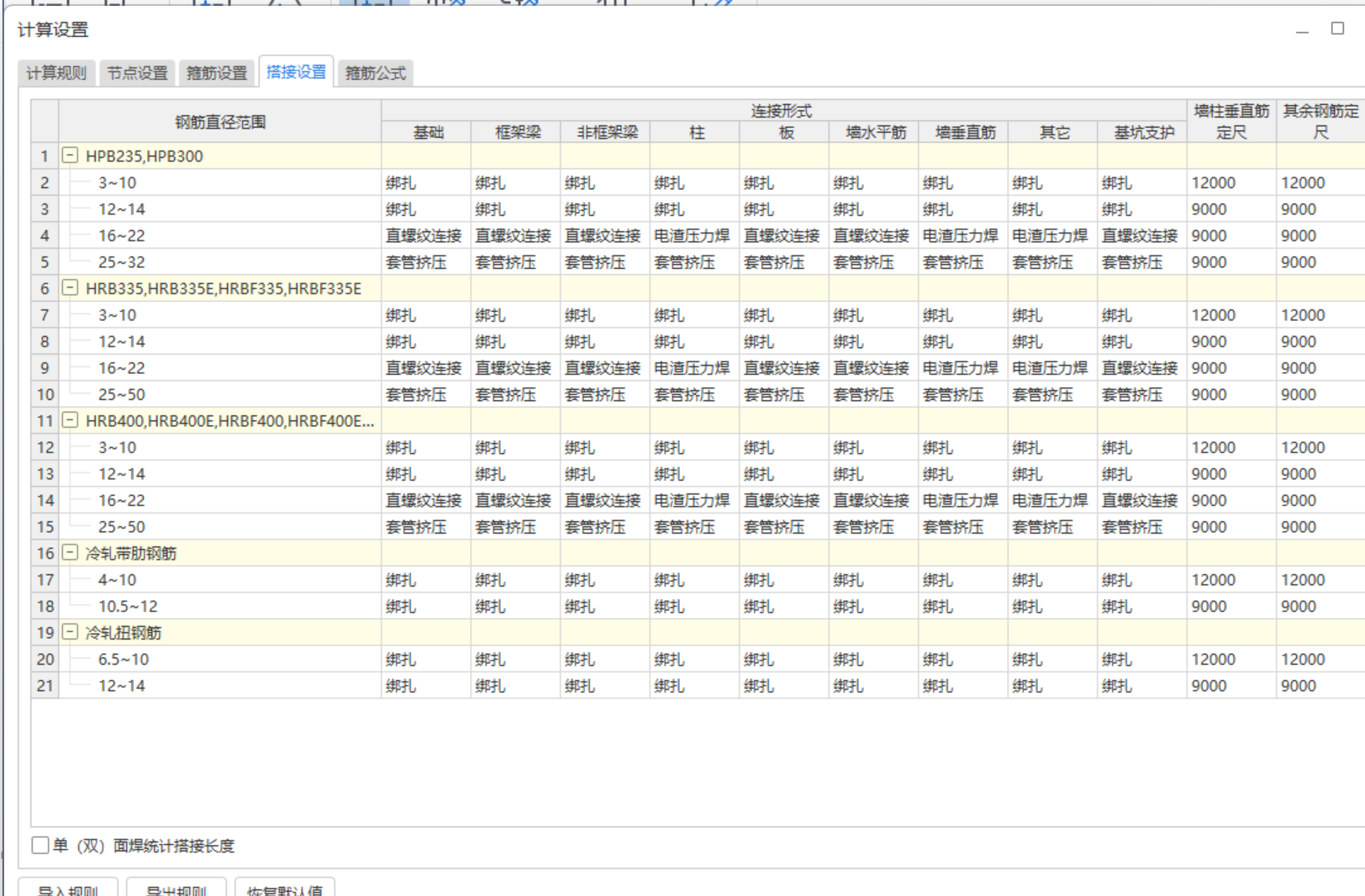The width and height of the screenshot is (1365, 896).
Task: Click row 10 板 cell 套管挤压
Action: coord(785,394)
